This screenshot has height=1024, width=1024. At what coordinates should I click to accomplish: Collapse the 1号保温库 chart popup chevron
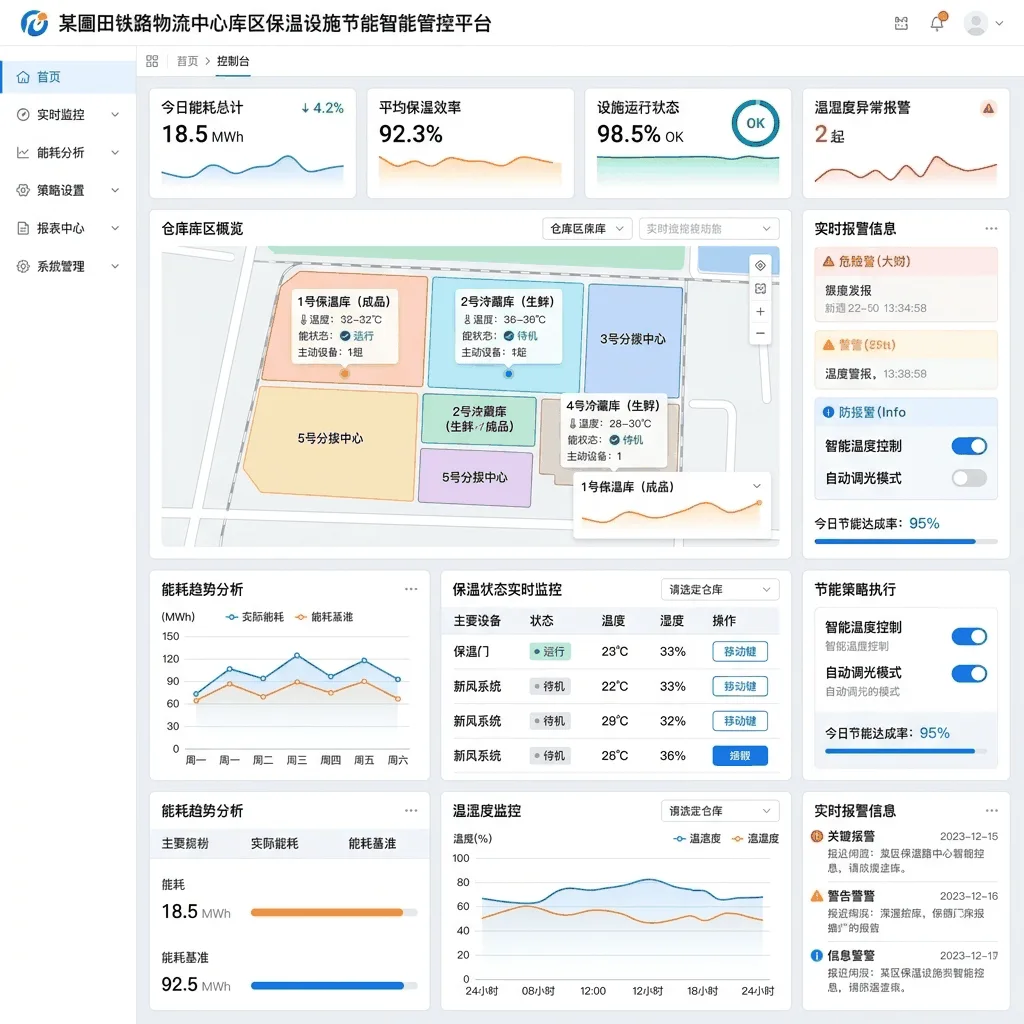757,487
